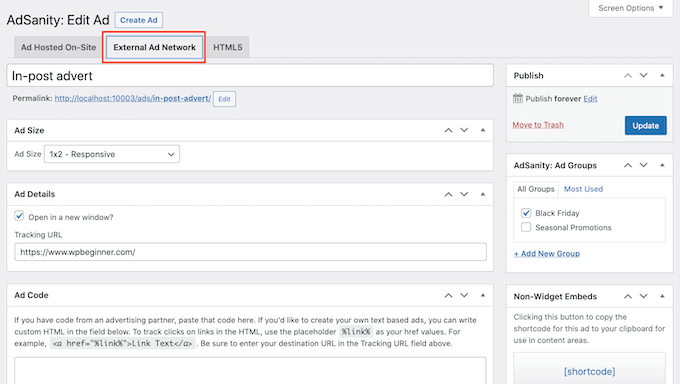Click Edit next to the permalink
The width and height of the screenshot is (680, 384).
pos(224,99)
